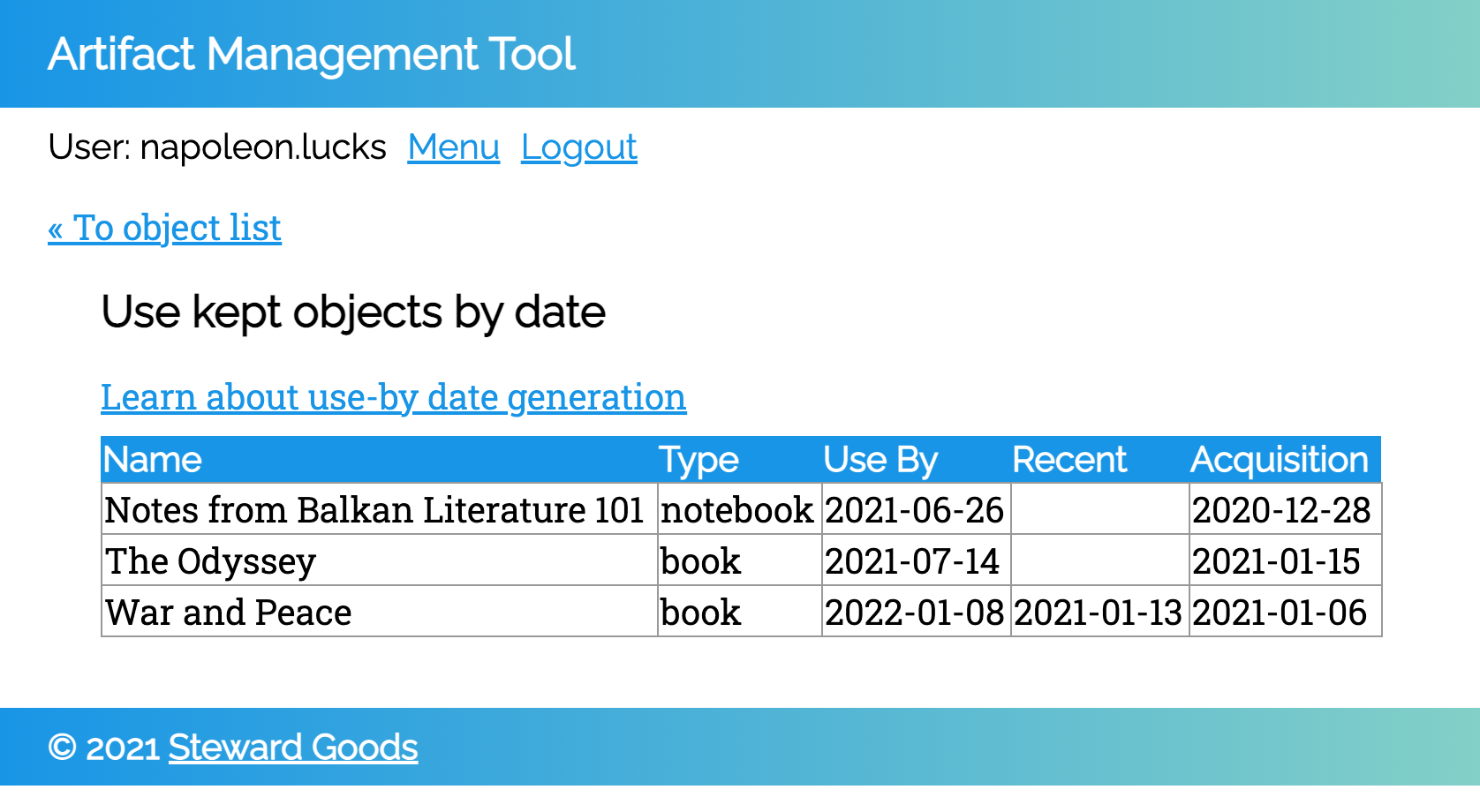Click the Type column header
The image size is (1480, 812).
698,460
